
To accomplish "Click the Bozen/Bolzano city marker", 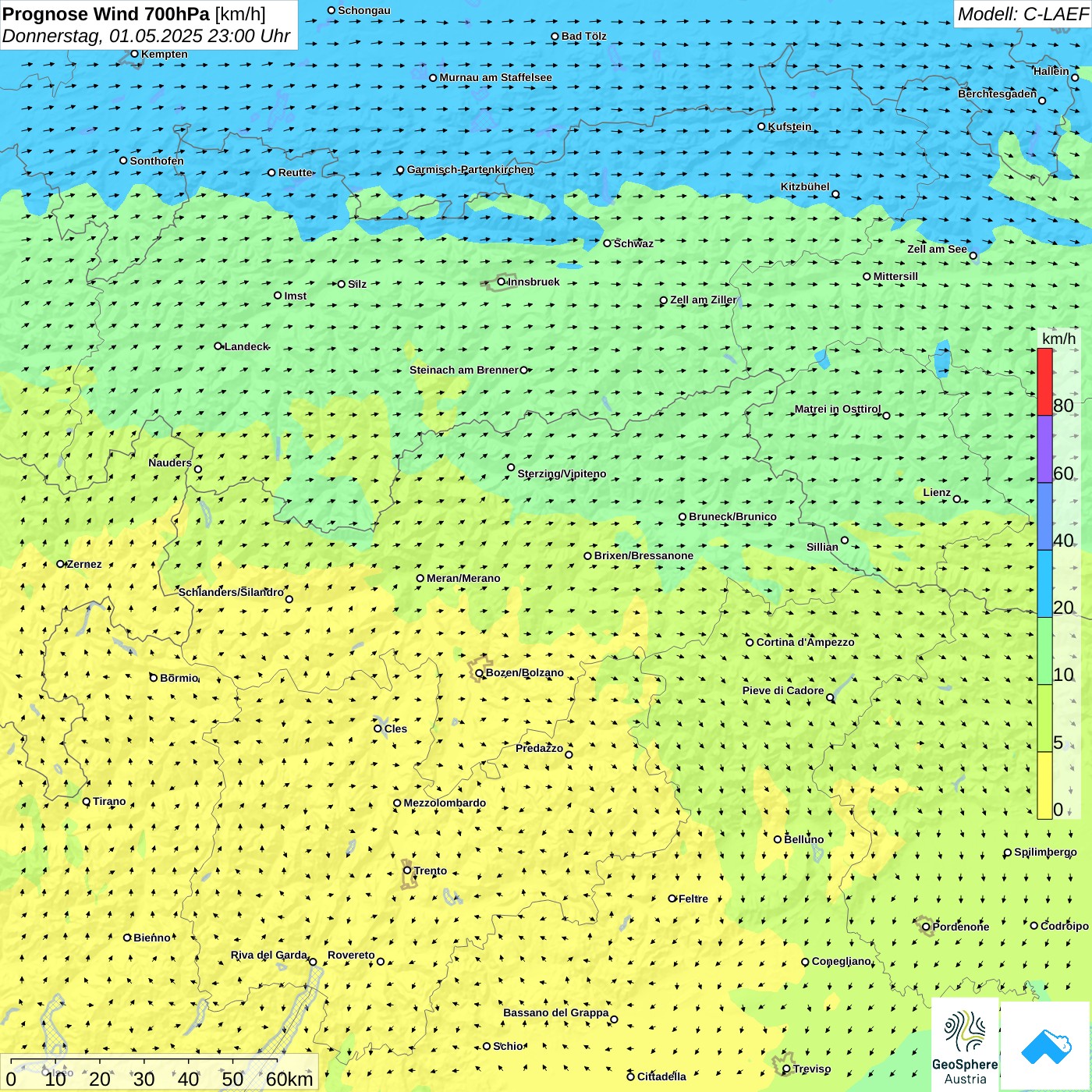I will pos(479,672).
